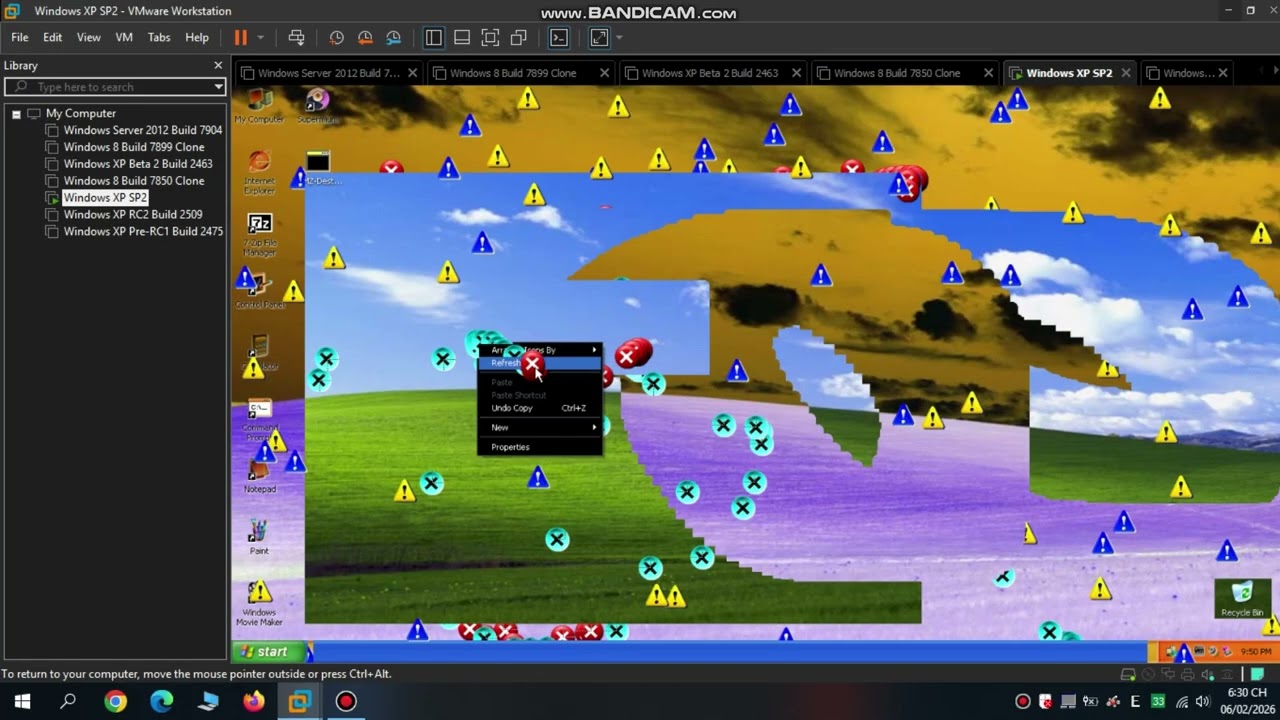Open the stretch guest dropdown arrow
This screenshot has height=720, width=1280.
619,38
